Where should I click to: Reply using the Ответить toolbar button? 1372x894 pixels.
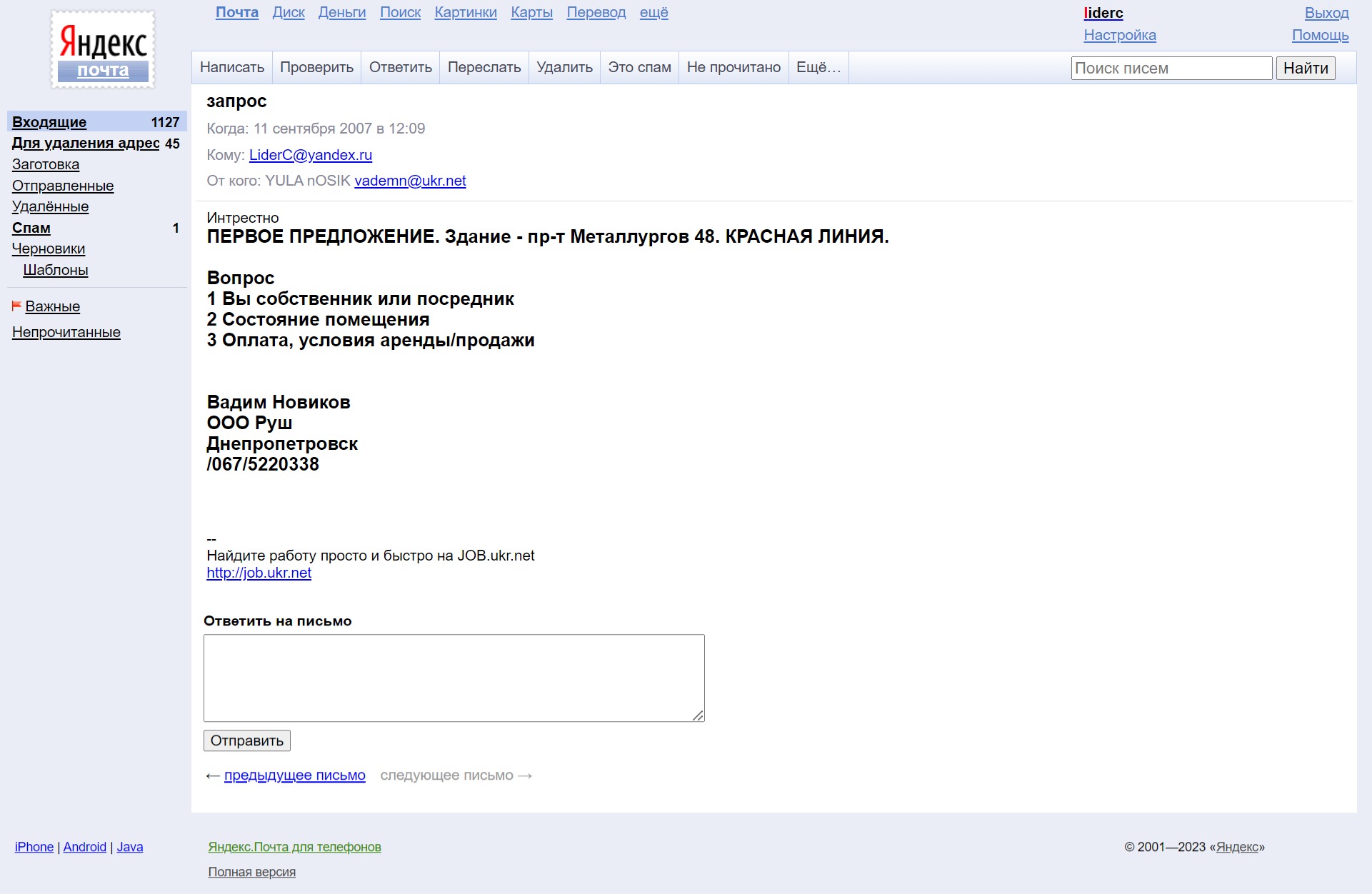pos(401,67)
